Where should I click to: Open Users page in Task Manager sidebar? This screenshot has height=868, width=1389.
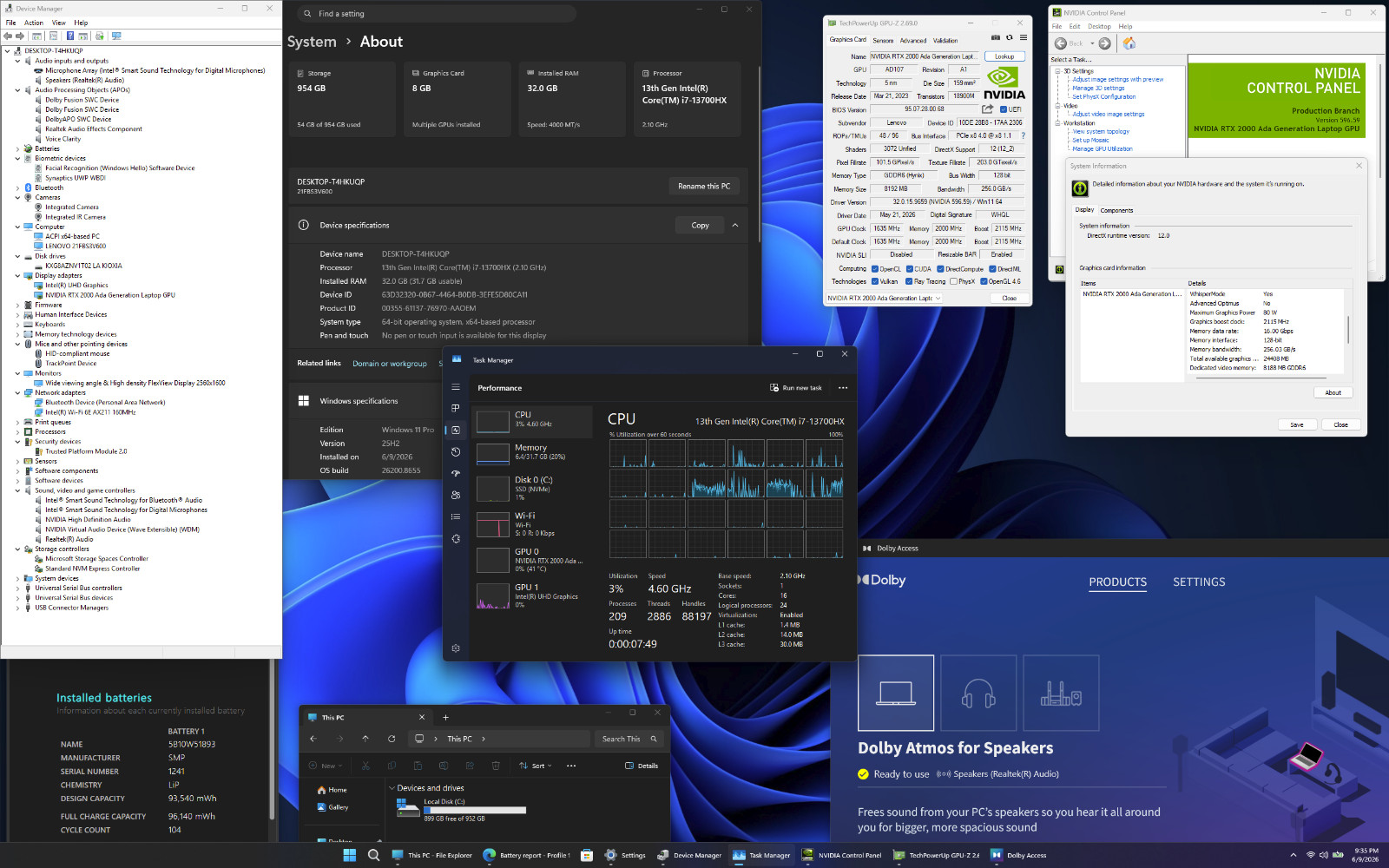(x=456, y=495)
